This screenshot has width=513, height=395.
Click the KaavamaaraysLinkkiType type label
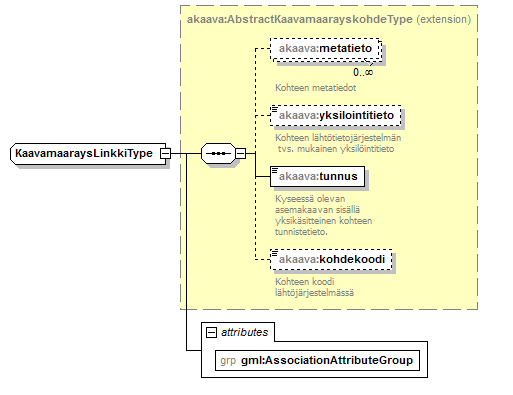coord(84,153)
